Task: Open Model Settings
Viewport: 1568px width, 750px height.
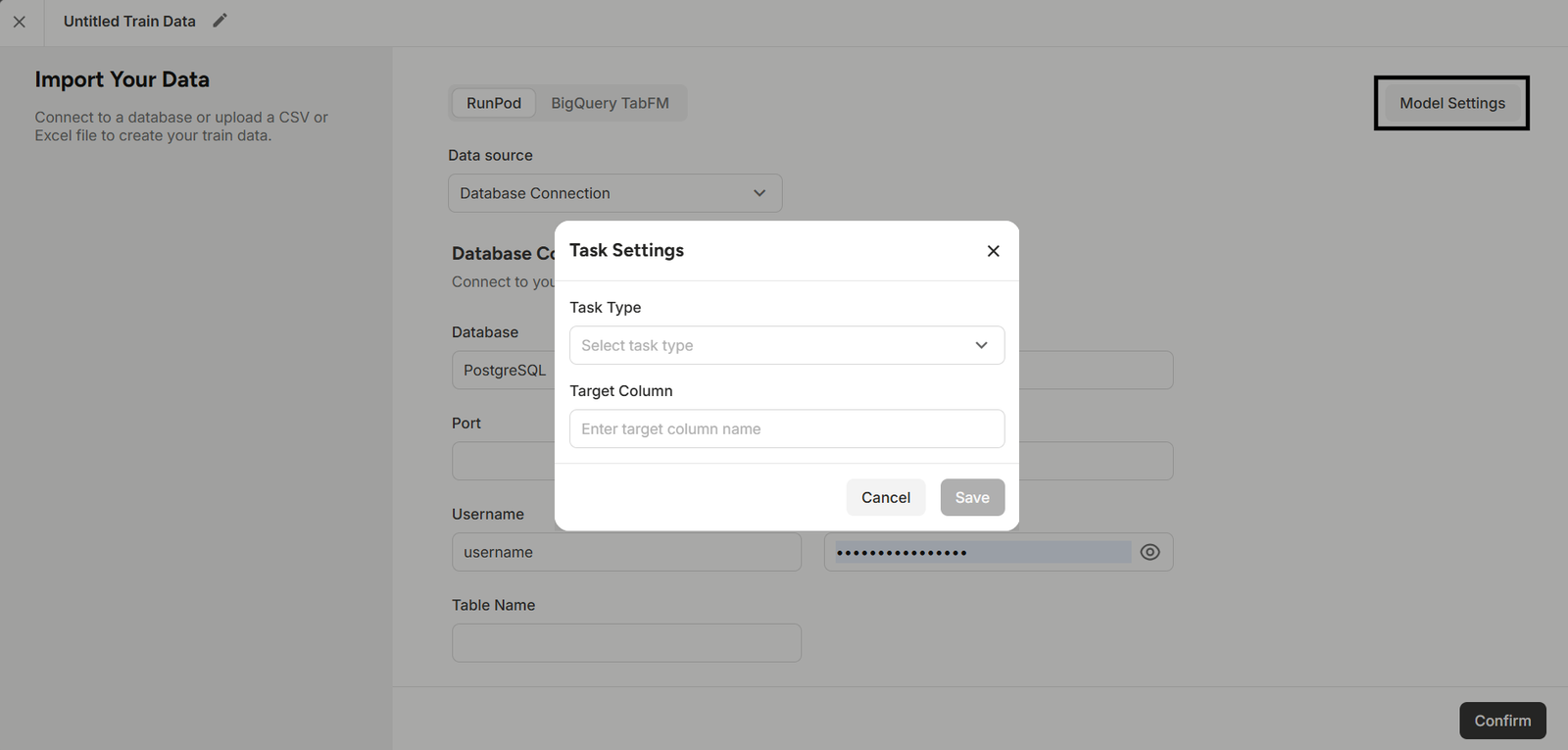Action: pyautogui.click(x=1452, y=103)
